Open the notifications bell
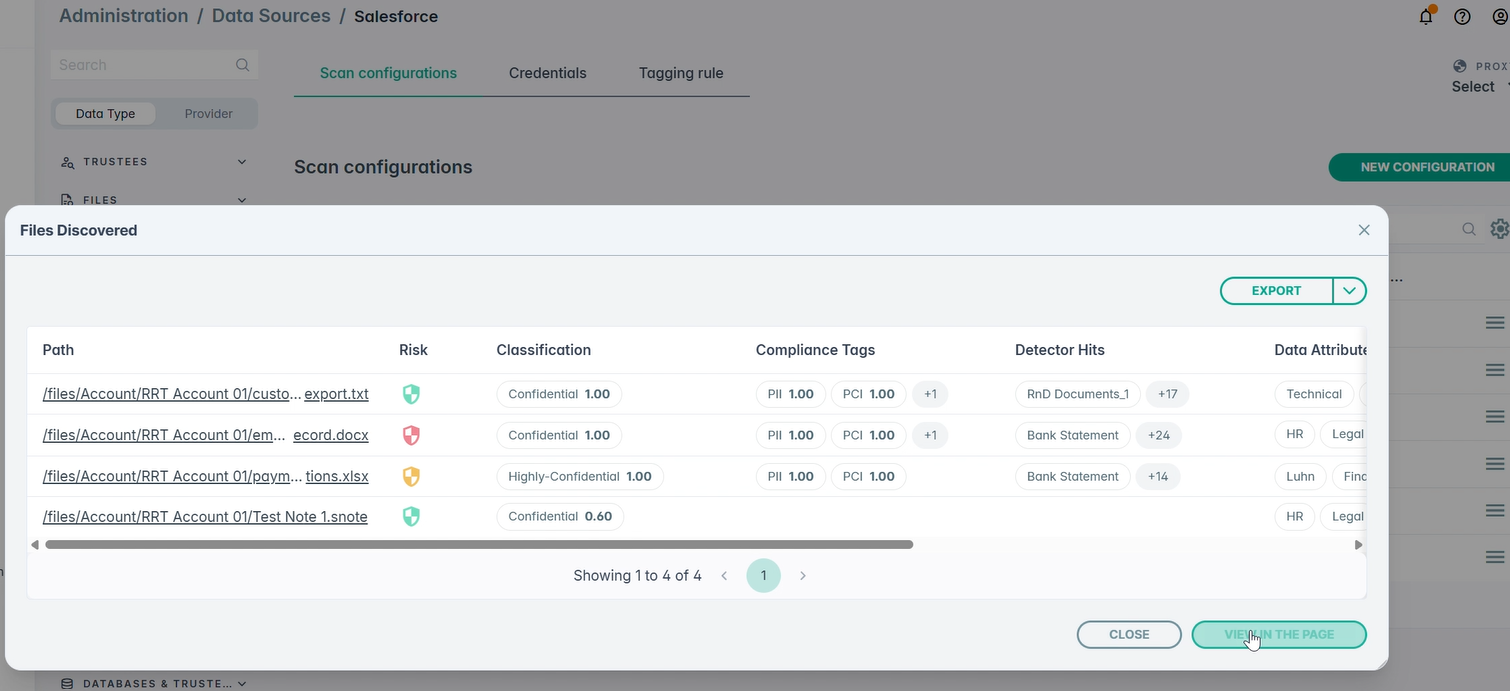 click(x=1426, y=16)
